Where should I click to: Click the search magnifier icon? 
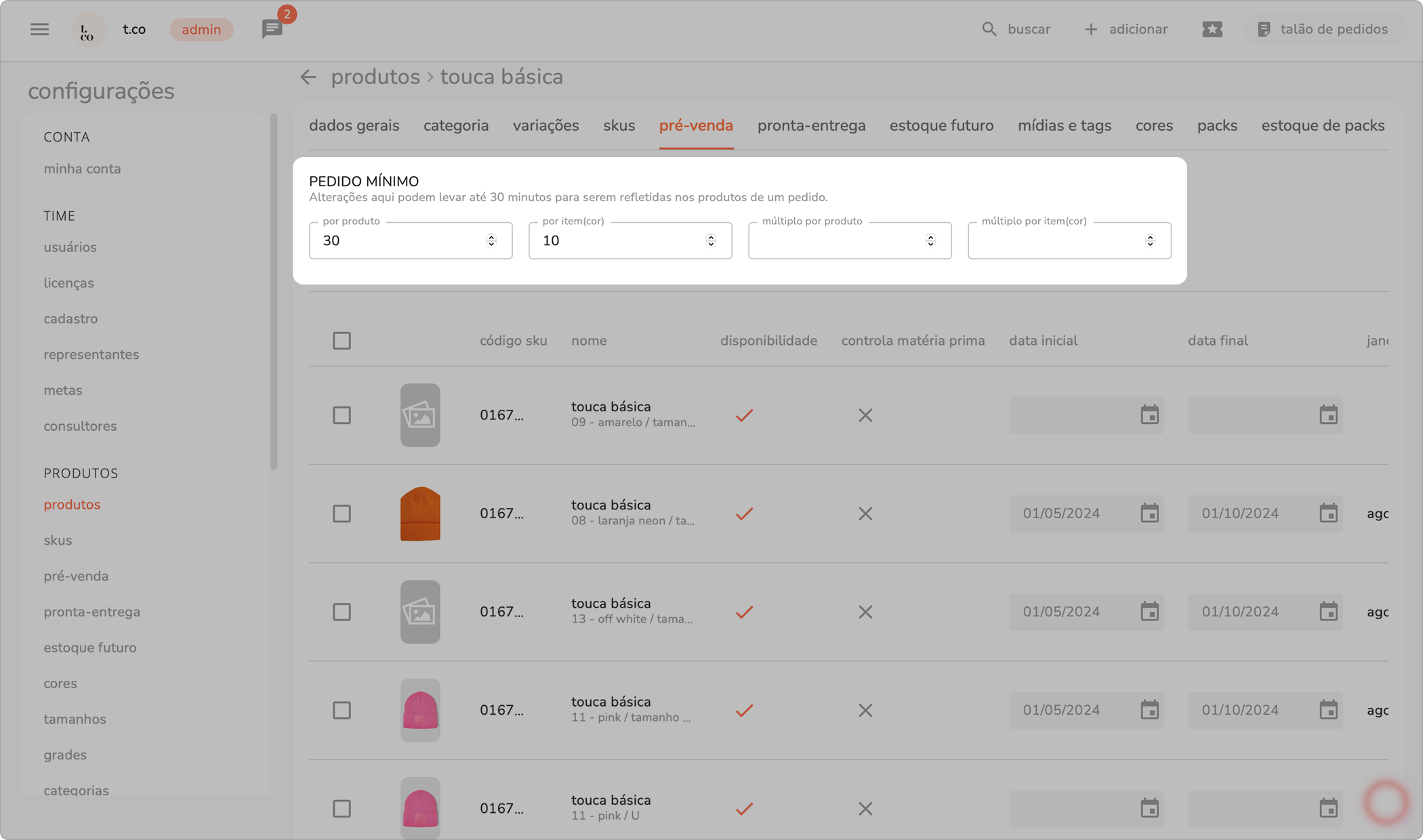click(x=989, y=29)
